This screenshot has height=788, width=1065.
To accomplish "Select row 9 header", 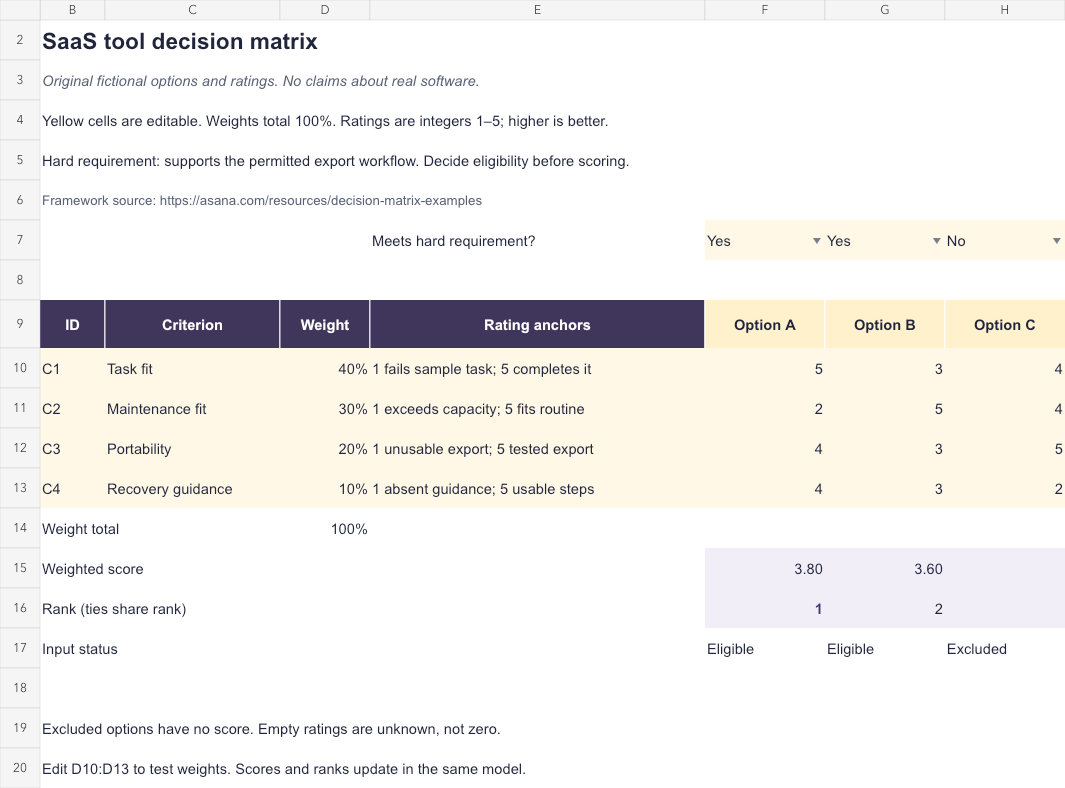I will click(20, 324).
